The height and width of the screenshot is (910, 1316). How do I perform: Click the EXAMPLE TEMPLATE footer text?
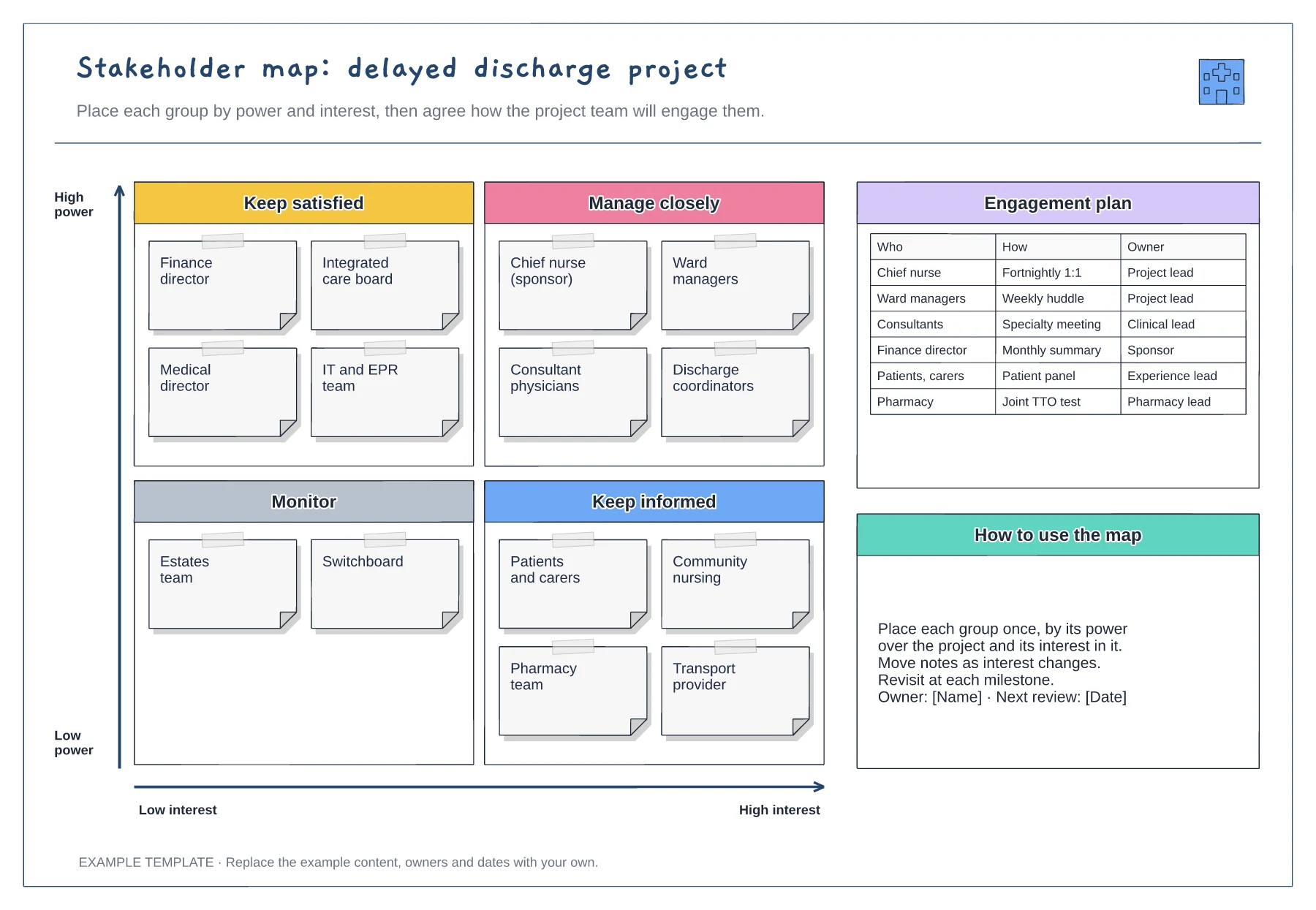[338, 862]
